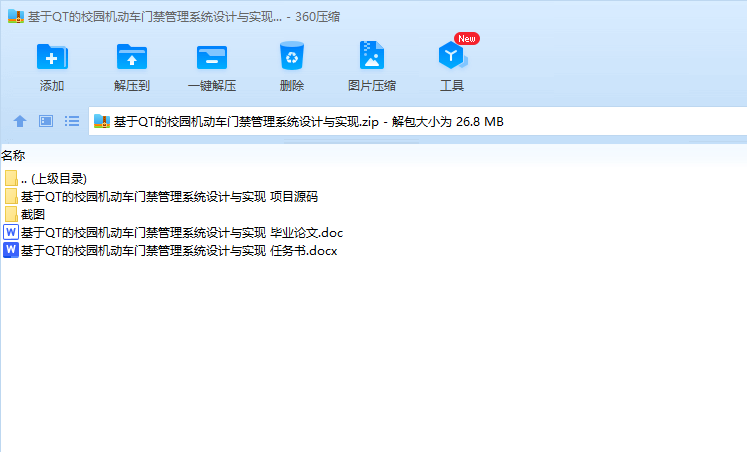The image size is (747, 452).
Task: Click the folder icon of 项目源码
Action: 11,196
